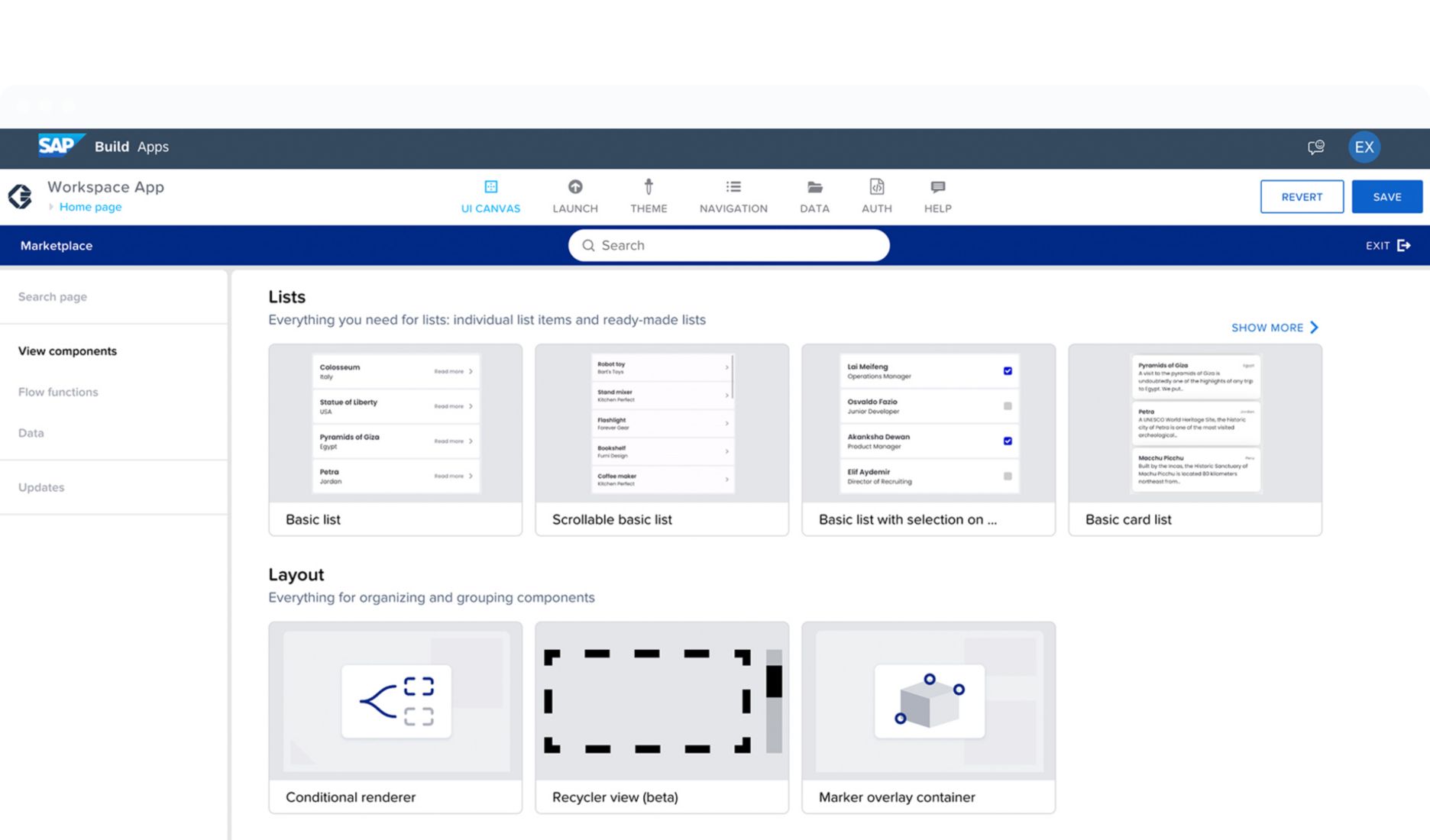Expand the Home page breadcrumb chevron

point(50,206)
